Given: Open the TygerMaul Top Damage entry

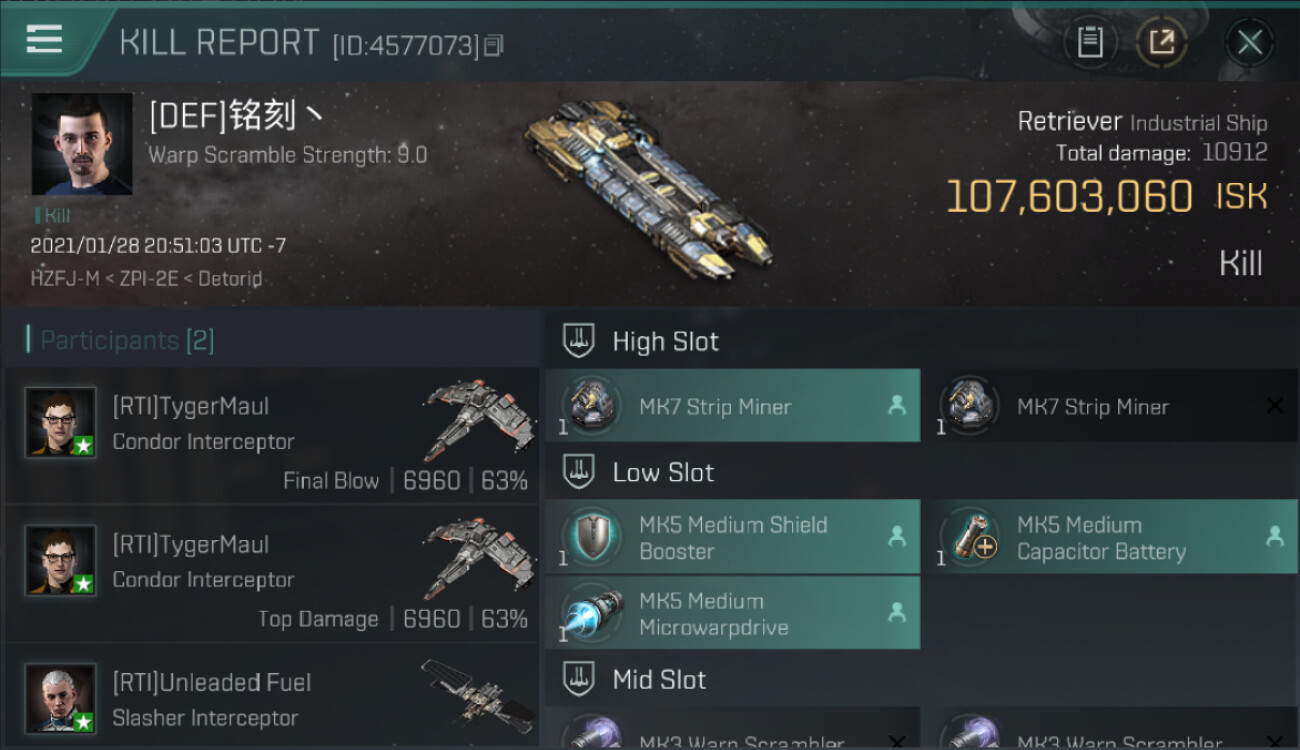Looking at the screenshot, I should coord(272,574).
